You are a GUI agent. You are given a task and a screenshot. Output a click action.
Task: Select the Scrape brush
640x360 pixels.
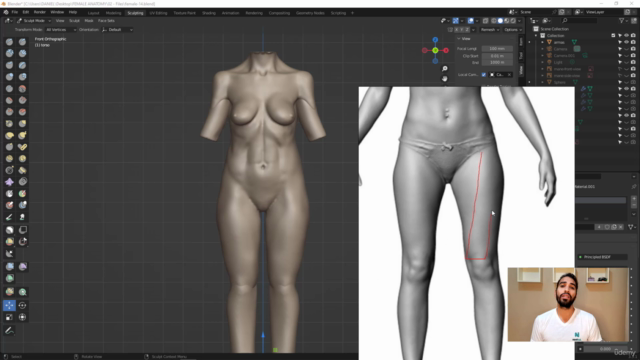click(x=9, y=112)
